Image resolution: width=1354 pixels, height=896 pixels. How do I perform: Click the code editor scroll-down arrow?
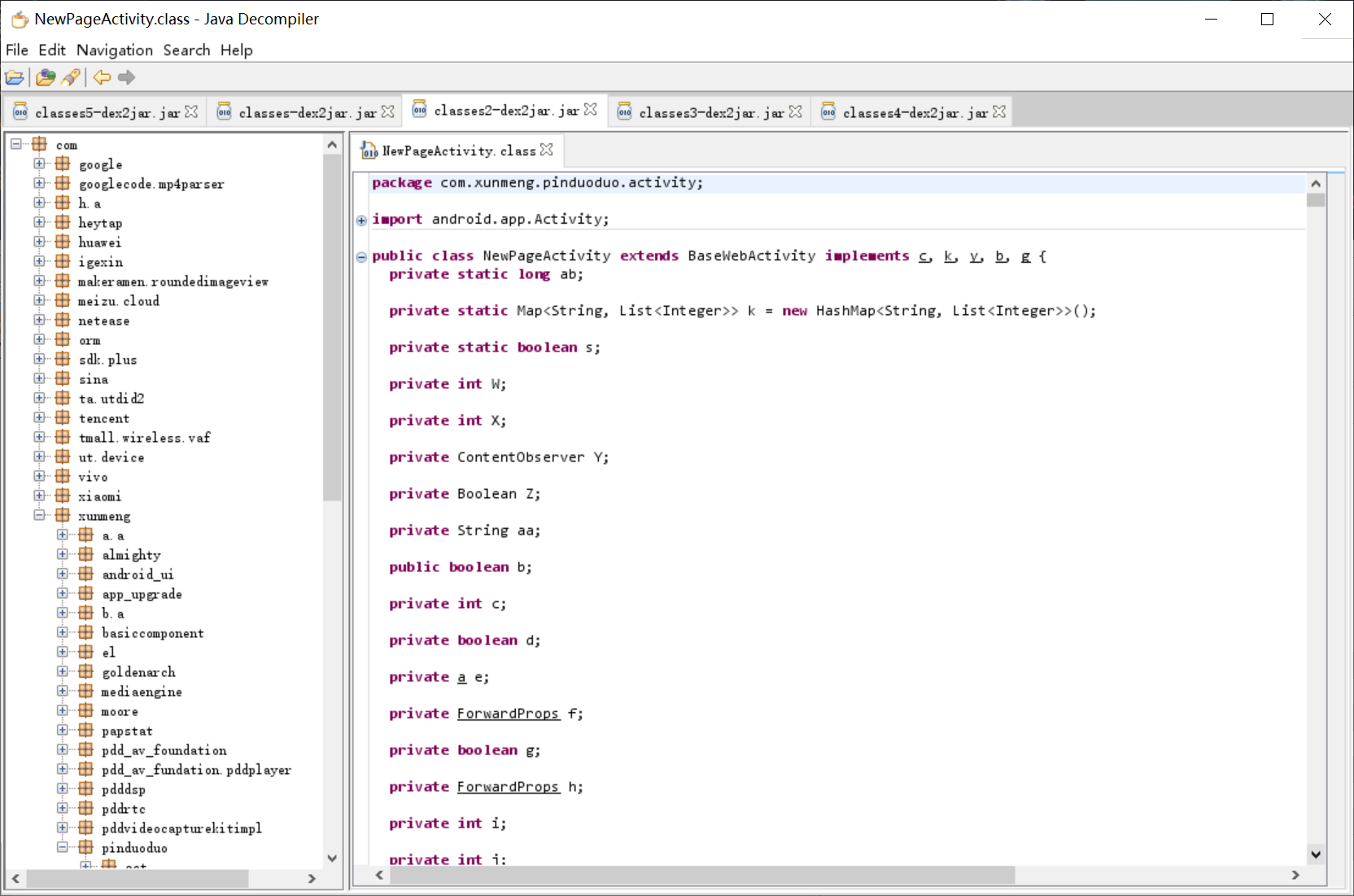[x=1316, y=854]
